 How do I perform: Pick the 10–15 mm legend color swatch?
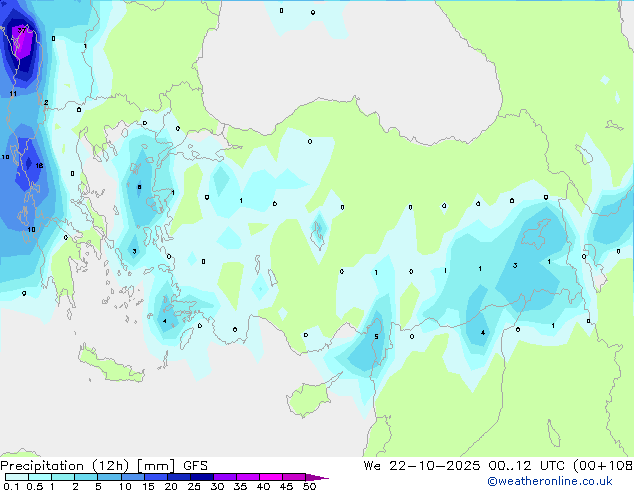132,477
